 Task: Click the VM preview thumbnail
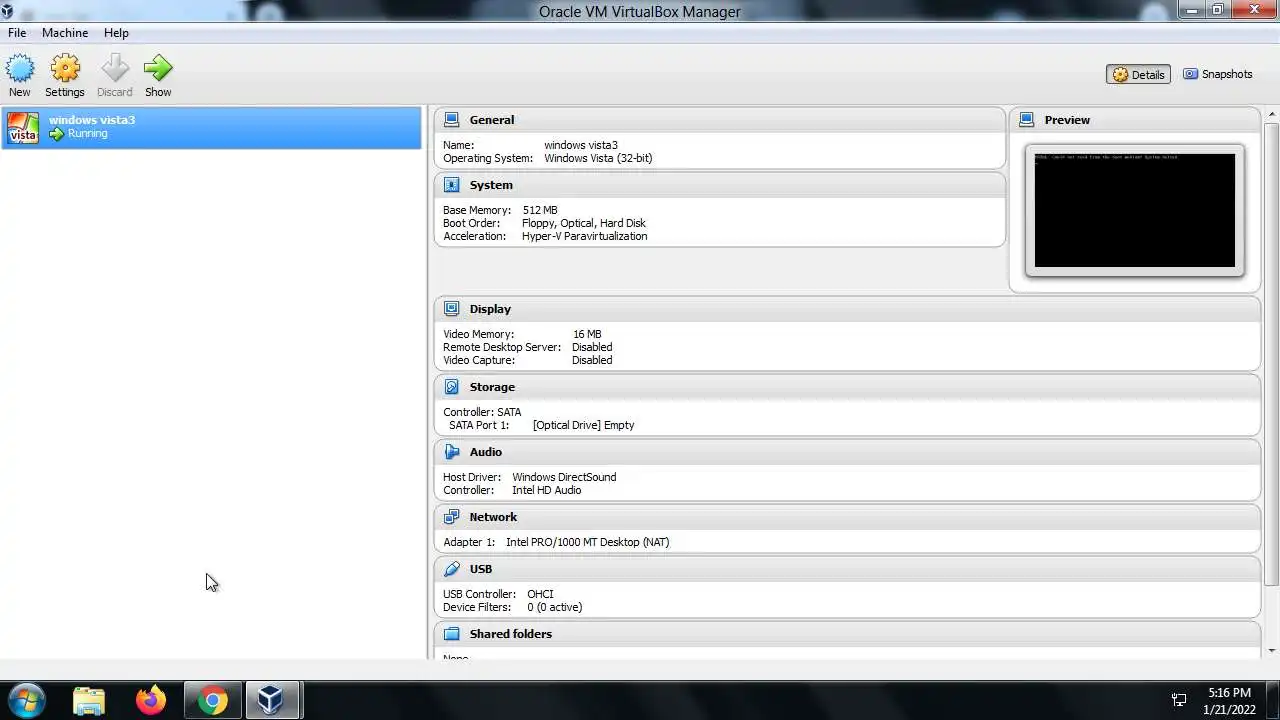(1135, 210)
